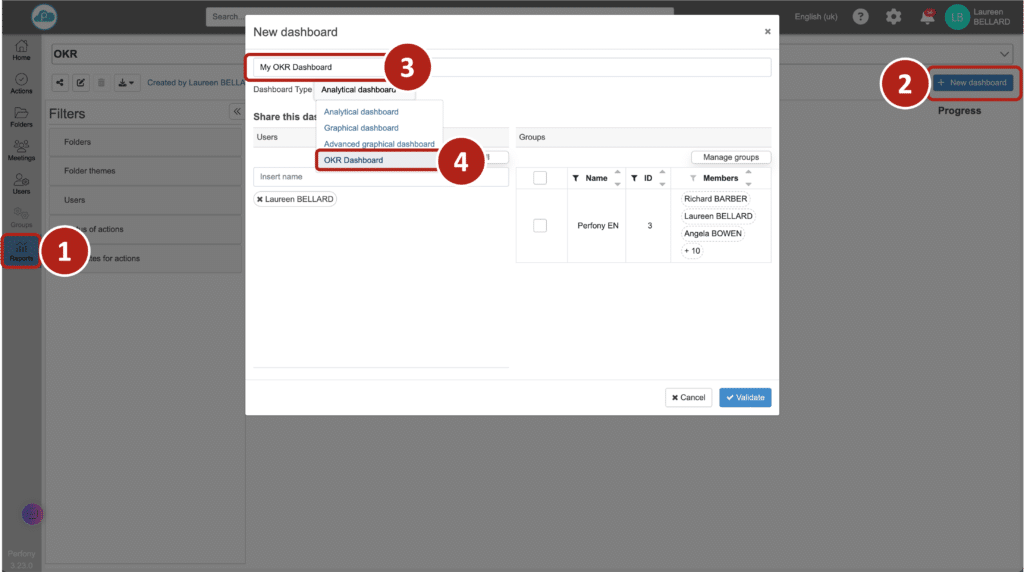Remove Laureen BELLARD from shared users
The width and height of the screenshot is (1024, 572).
260,200
